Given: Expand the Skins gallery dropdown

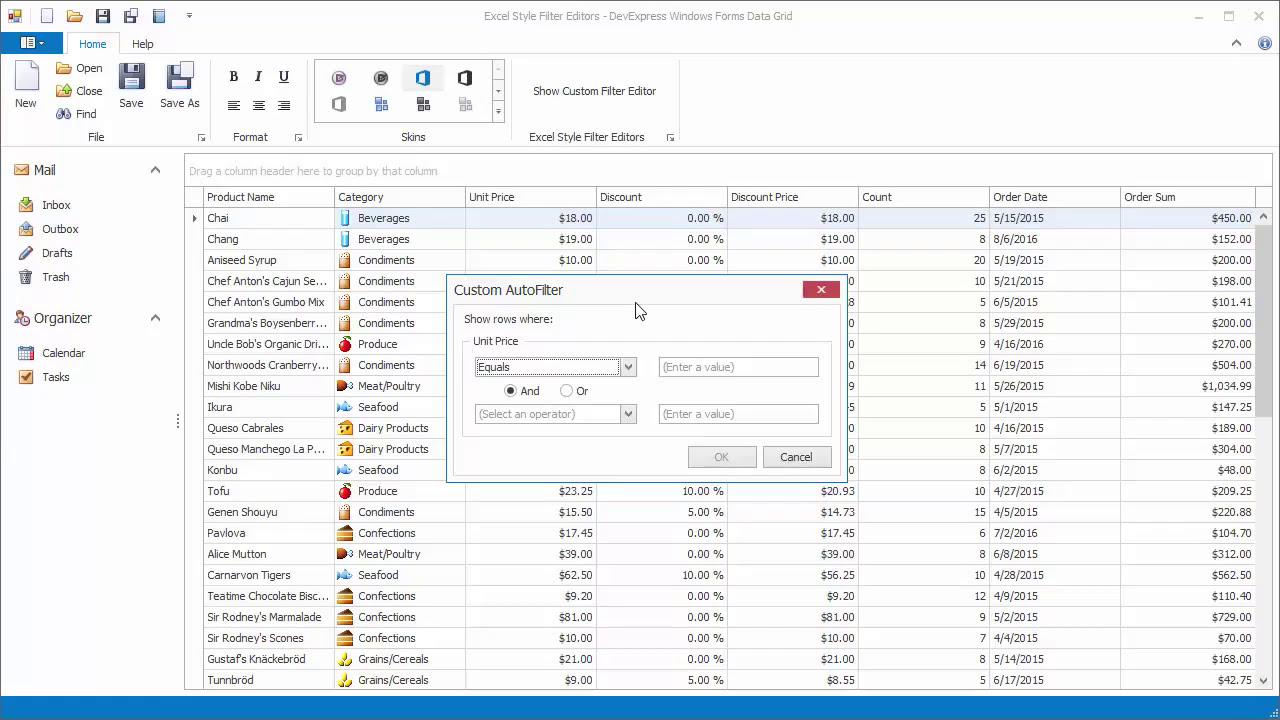Looking at the screenshot, I should click(498, 112).
